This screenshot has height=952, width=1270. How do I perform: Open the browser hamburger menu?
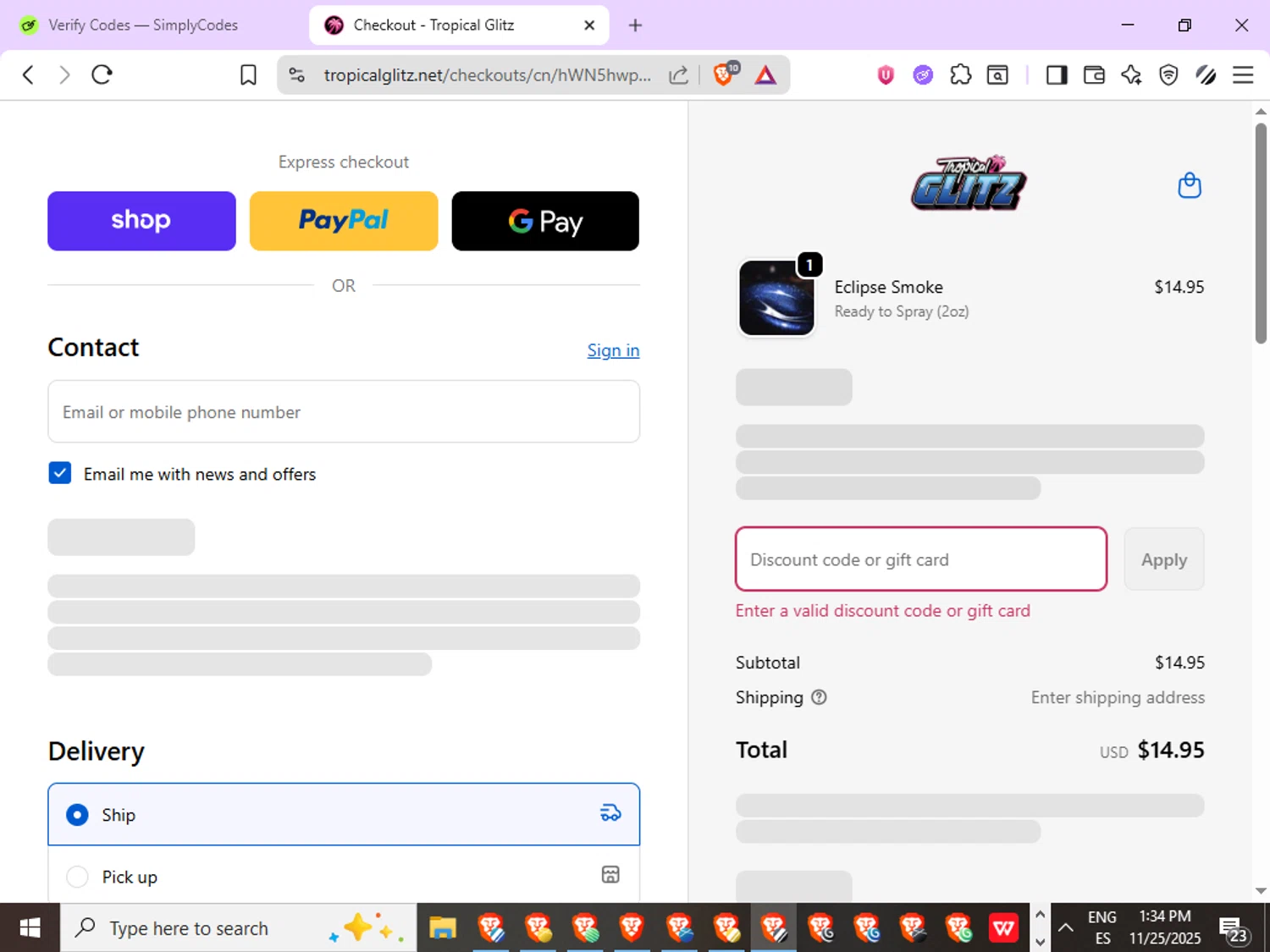[x=1243, y=75]
